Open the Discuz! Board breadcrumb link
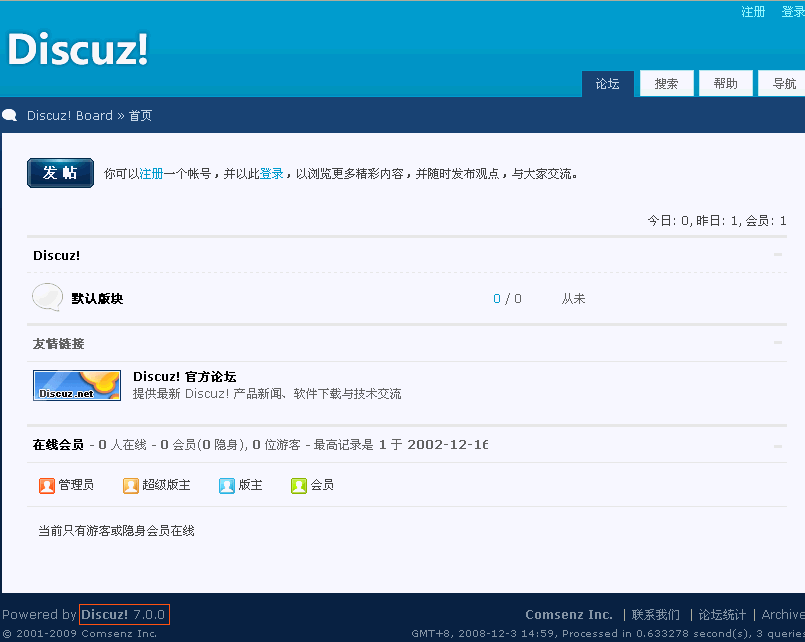The width and height of the screenshot is (805, 642). 70,115
